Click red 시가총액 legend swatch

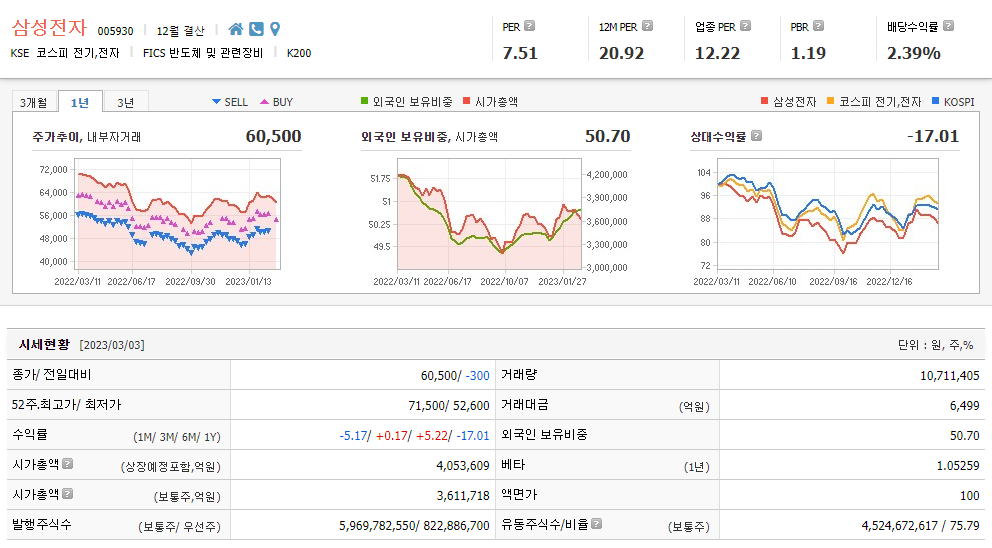tap(467, 101)
